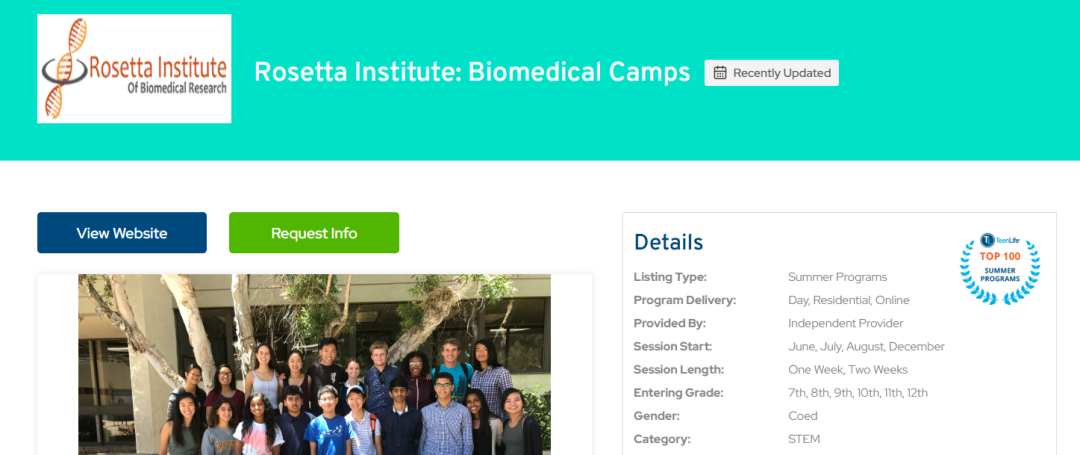Click the Coed gender value
The width and height of the screenshot is (1080, 455).
[802, 416]
